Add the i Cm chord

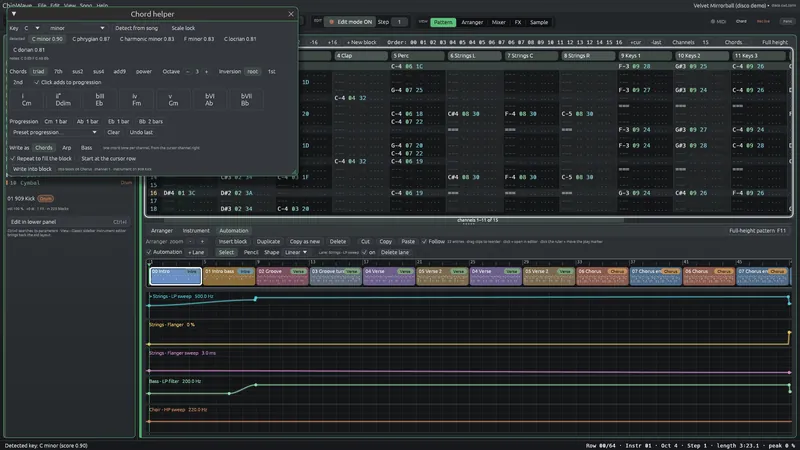tap(27, 99)
